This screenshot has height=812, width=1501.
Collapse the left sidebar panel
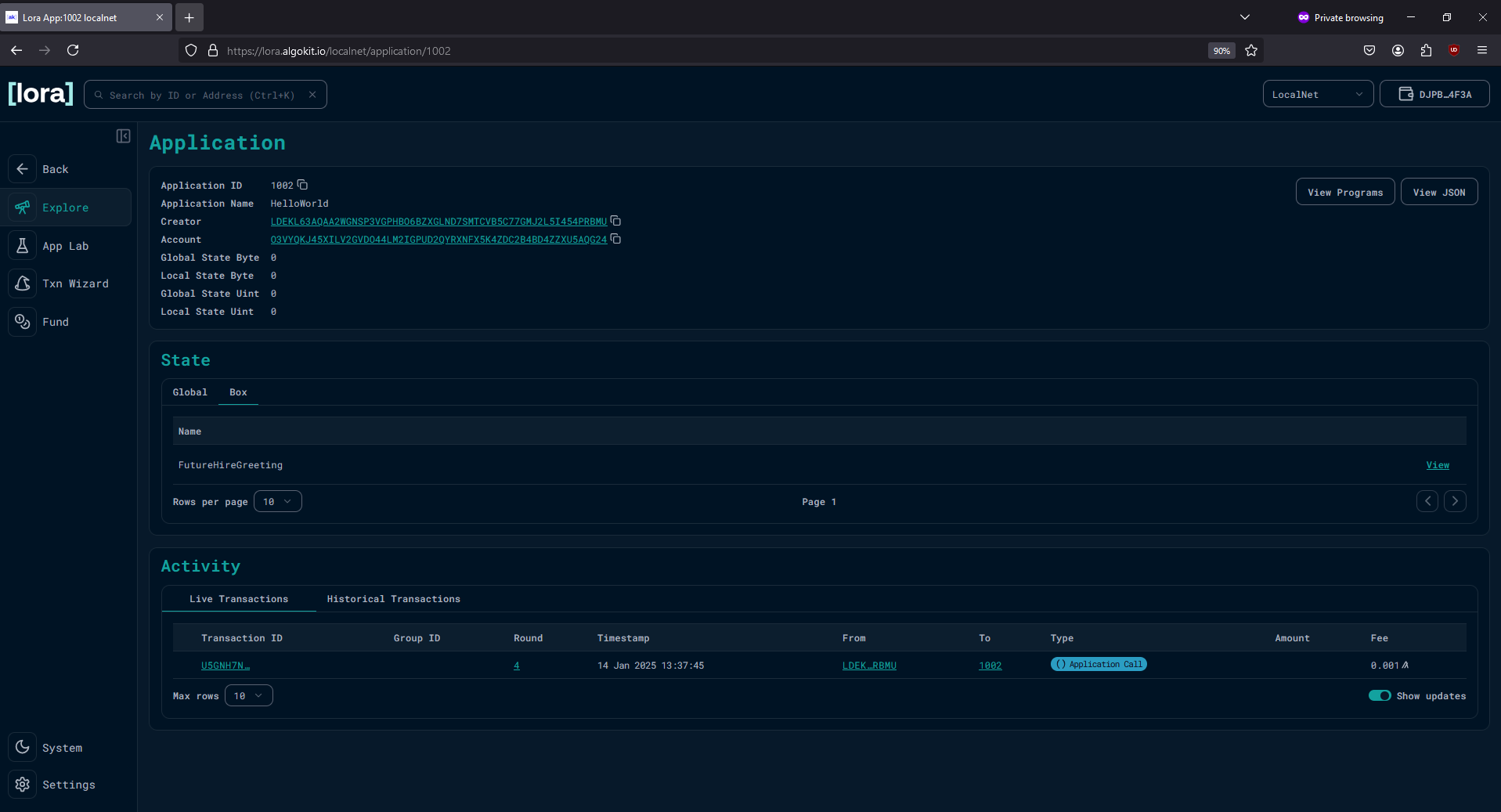click(x=123, y=135)
